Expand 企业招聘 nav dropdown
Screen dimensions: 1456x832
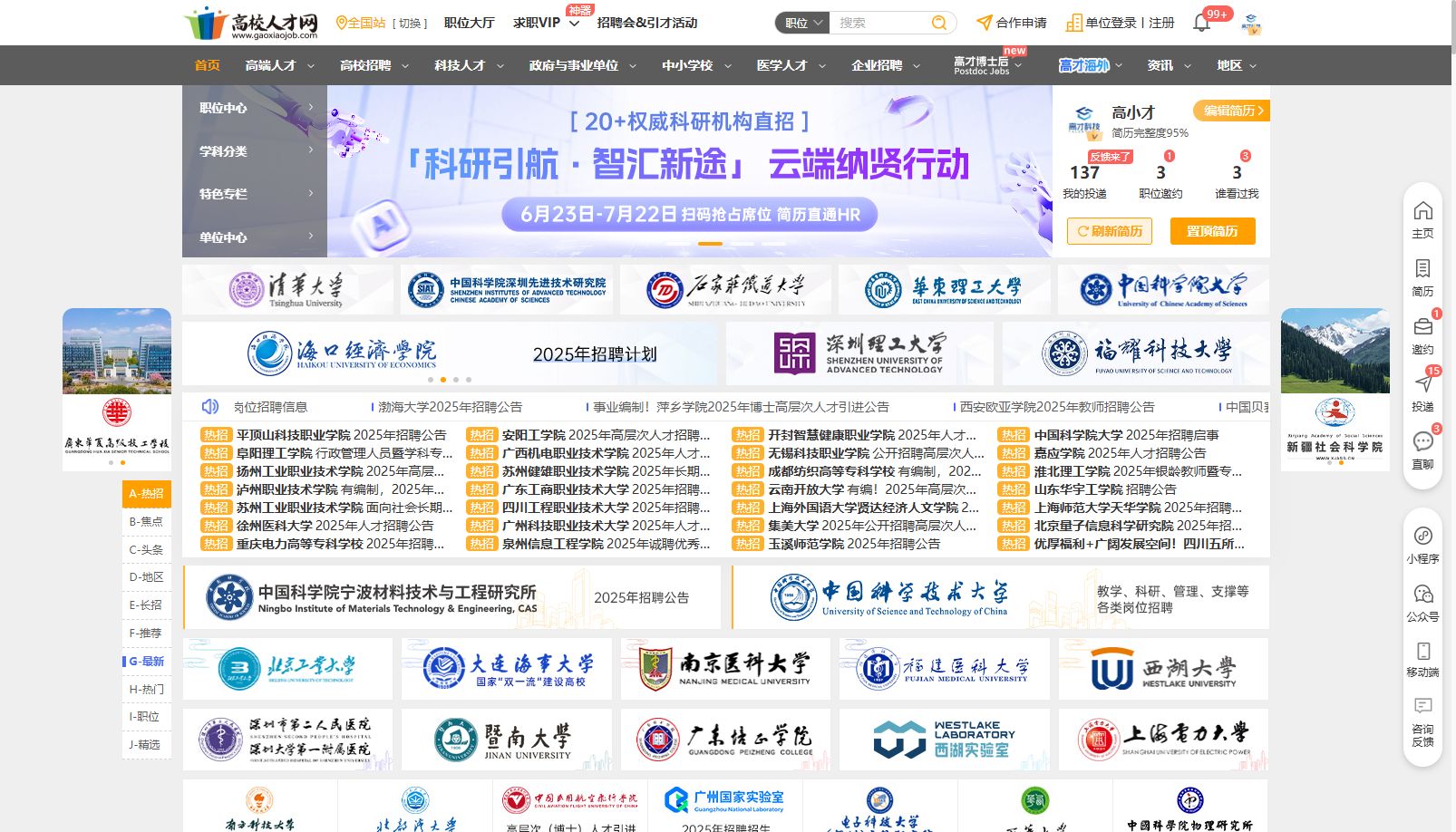coord(917,66)
